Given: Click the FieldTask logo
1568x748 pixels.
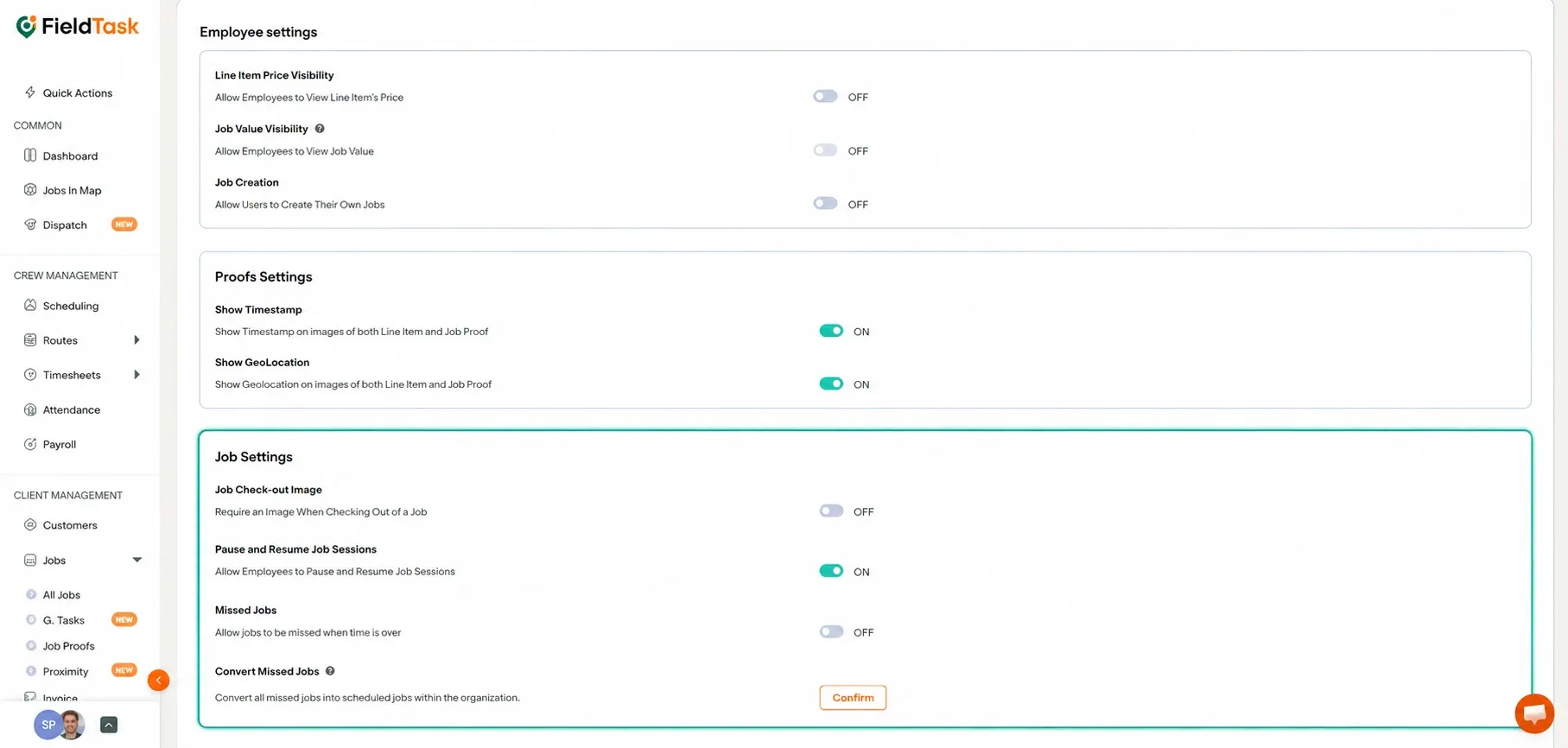Looking at the screenshot, I should pos(77,27).
